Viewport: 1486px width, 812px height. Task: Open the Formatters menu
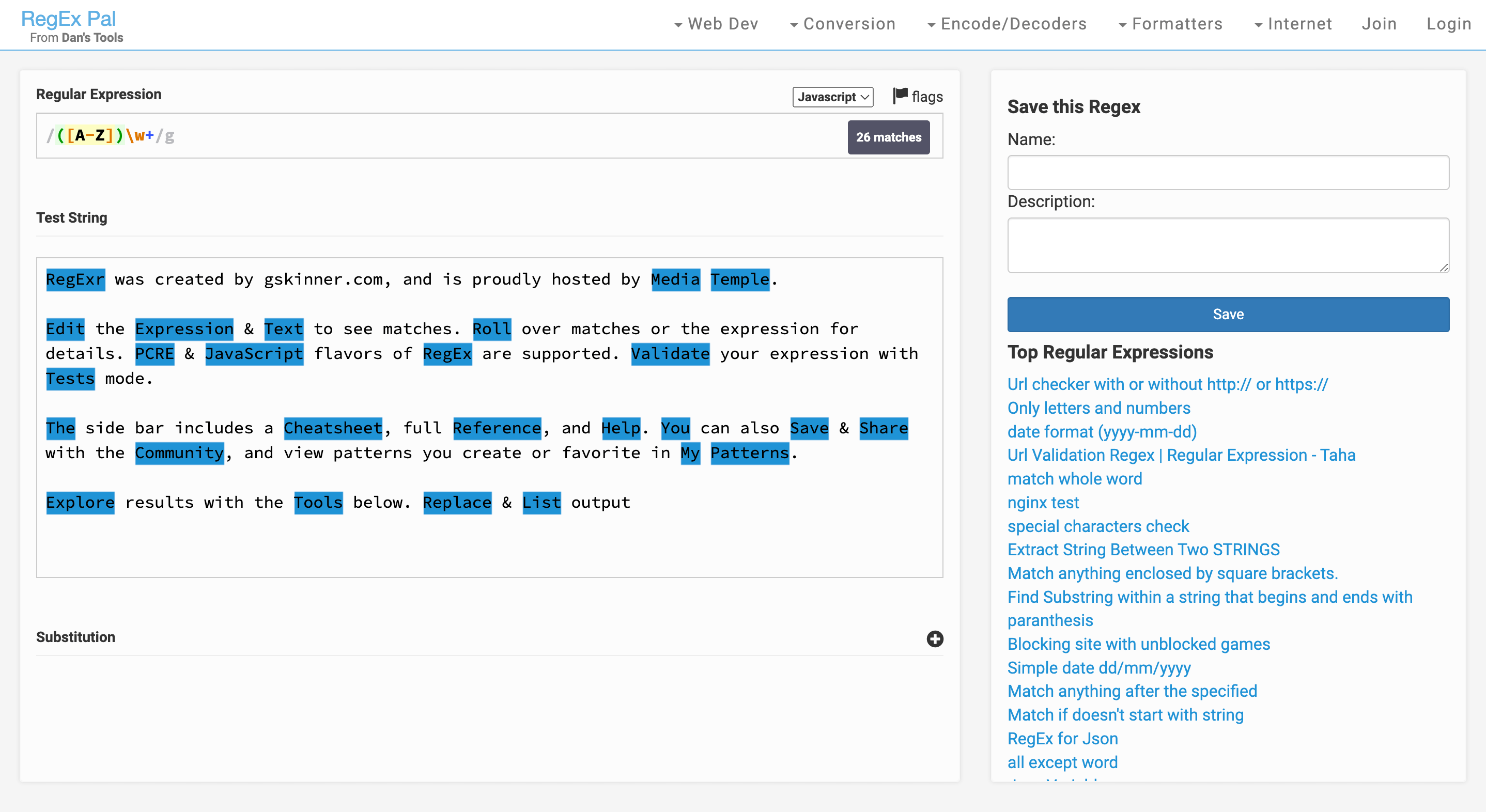(x=1170, y=24)
